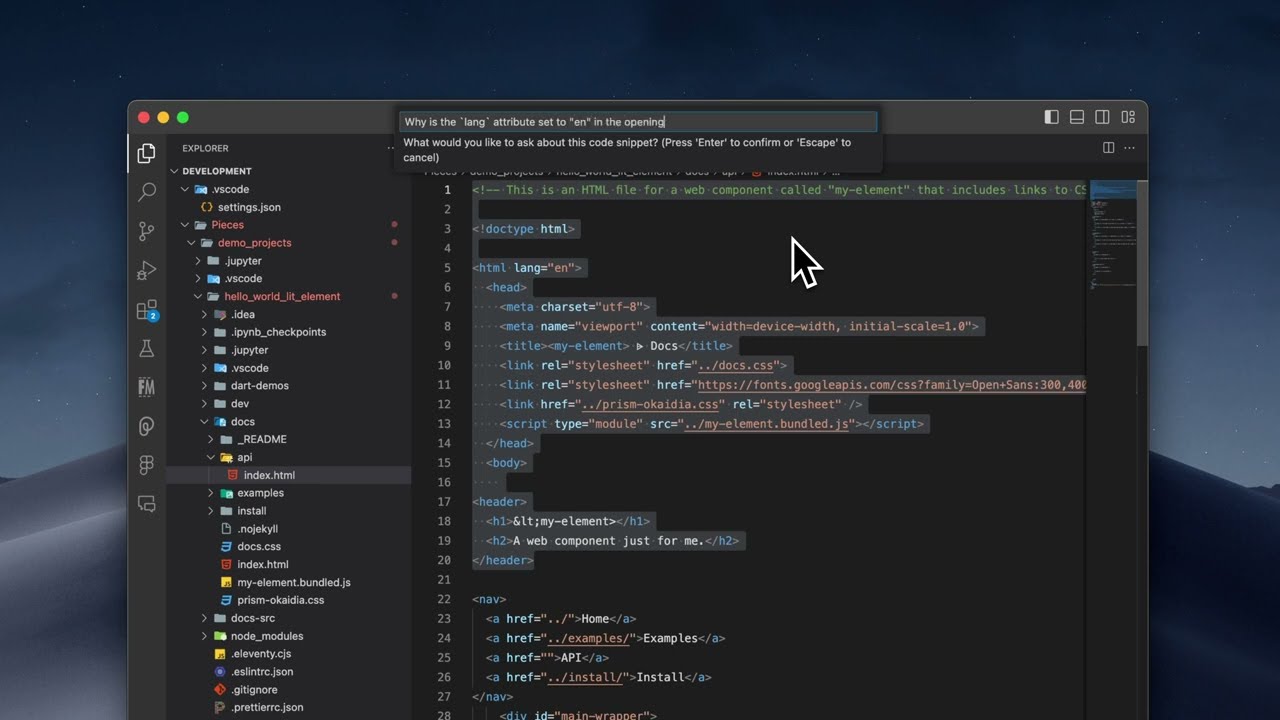Open the chat bubbles icon in activity bar

(x=147, y=504)
